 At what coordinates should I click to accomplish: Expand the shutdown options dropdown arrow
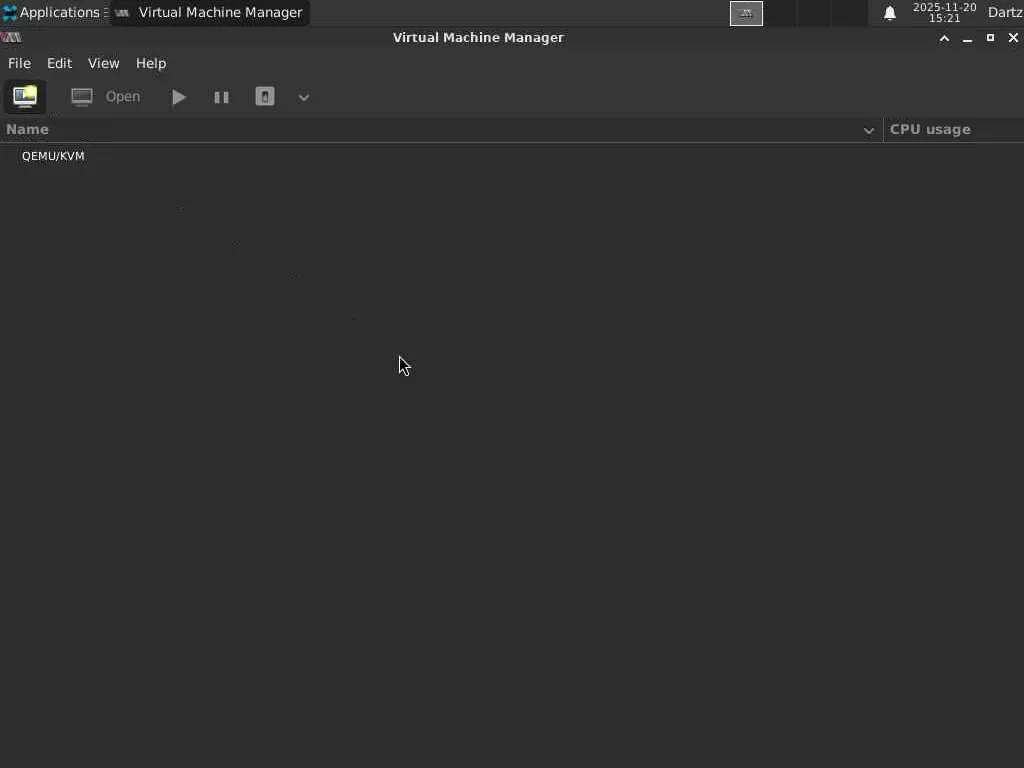point(304,97)
